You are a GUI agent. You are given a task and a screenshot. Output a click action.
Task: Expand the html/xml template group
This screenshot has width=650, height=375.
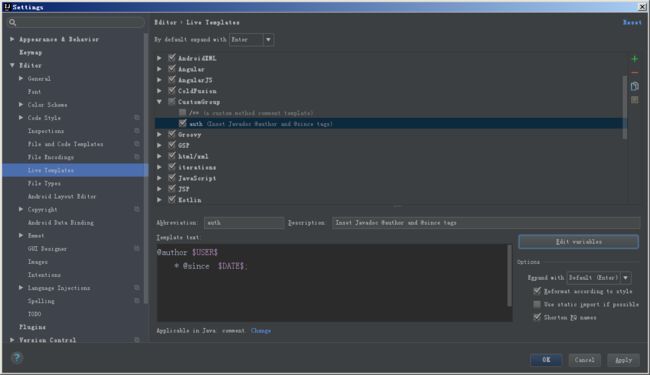click(160, 156)
